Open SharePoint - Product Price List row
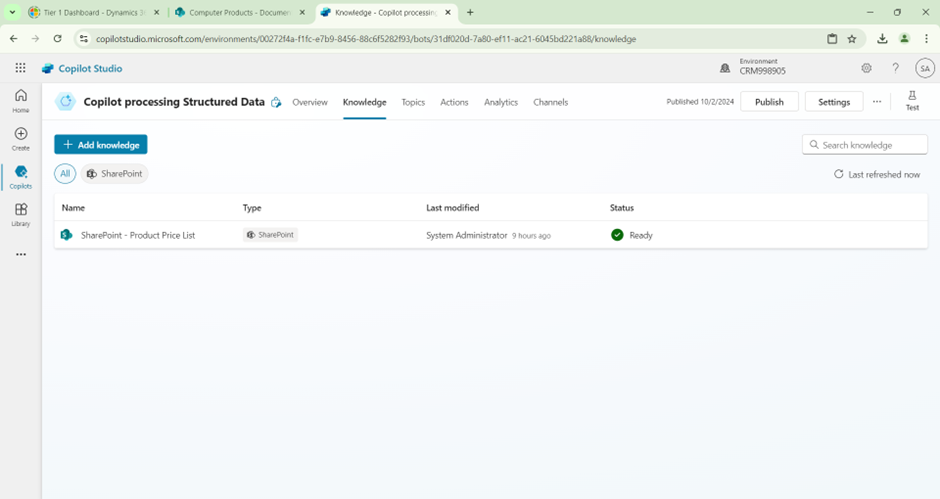 coord(138,235)
